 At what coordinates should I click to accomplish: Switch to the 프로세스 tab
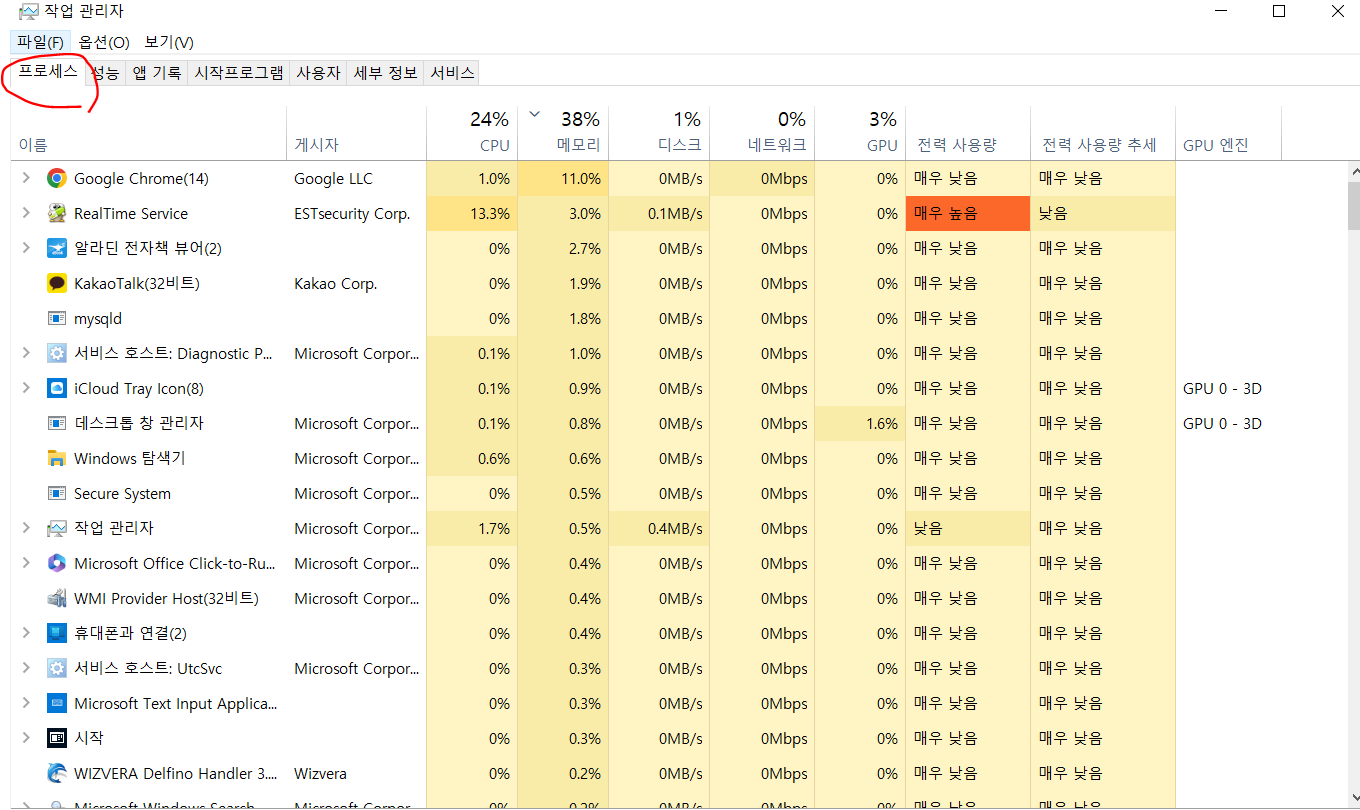[48, 71]
